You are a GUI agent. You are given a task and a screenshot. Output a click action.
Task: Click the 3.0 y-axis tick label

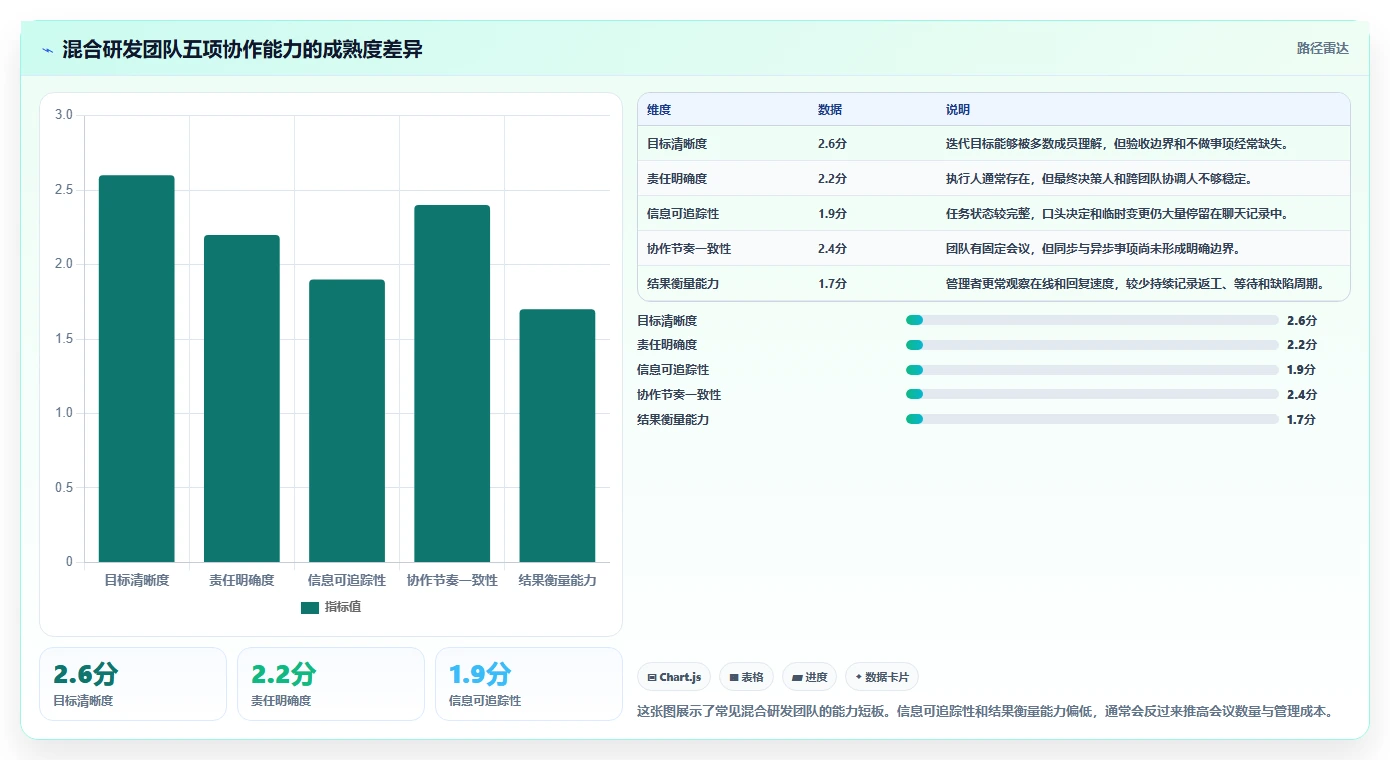coord(64,115)
